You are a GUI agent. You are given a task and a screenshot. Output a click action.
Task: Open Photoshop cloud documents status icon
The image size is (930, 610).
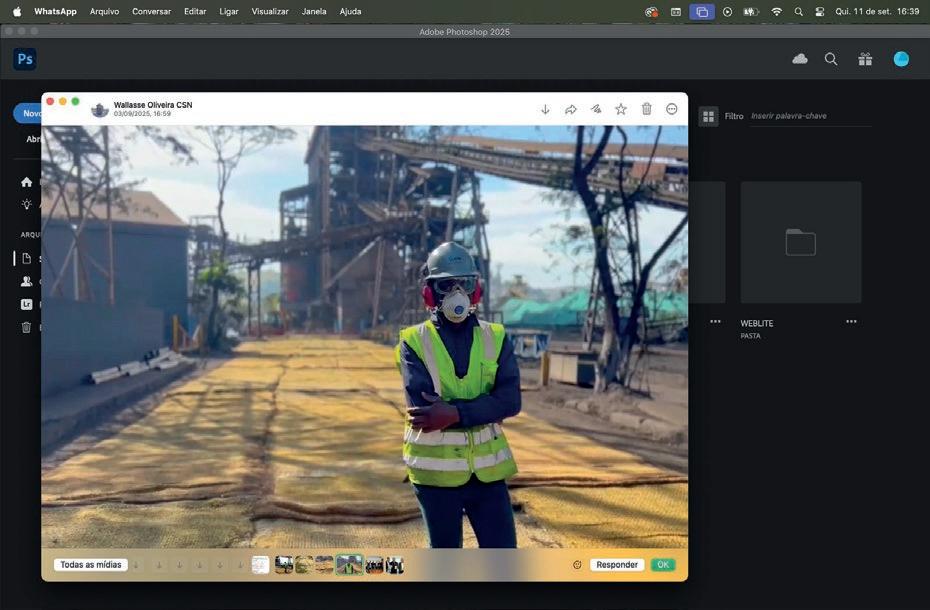(x=800, y=59)
